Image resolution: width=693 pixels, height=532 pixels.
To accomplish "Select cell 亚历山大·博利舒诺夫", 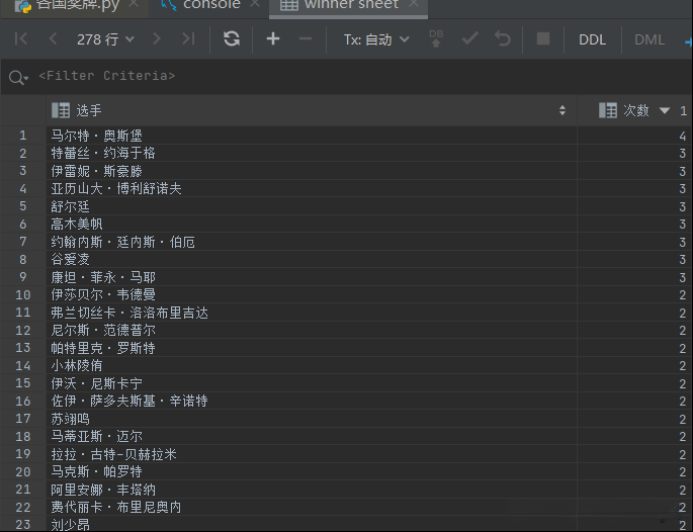I will [x=312, y=188].
